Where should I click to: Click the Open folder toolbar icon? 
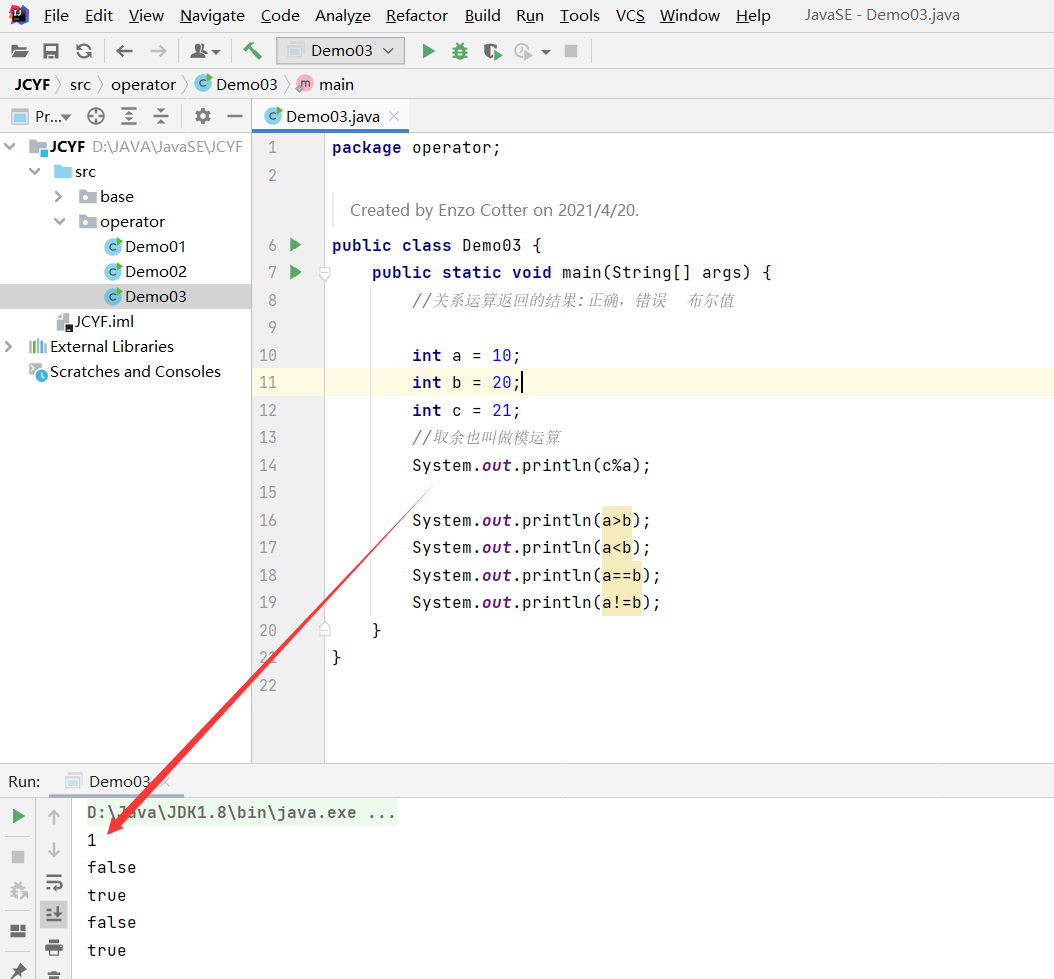click(x=19, y=51)
